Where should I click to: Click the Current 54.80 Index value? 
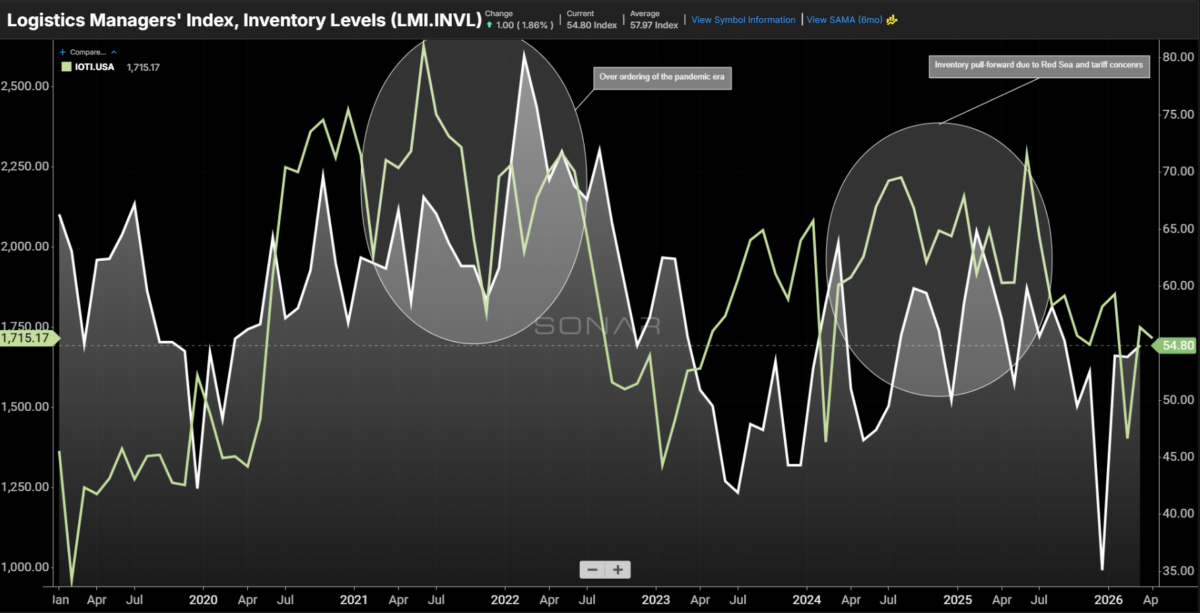tap(594, 23)
